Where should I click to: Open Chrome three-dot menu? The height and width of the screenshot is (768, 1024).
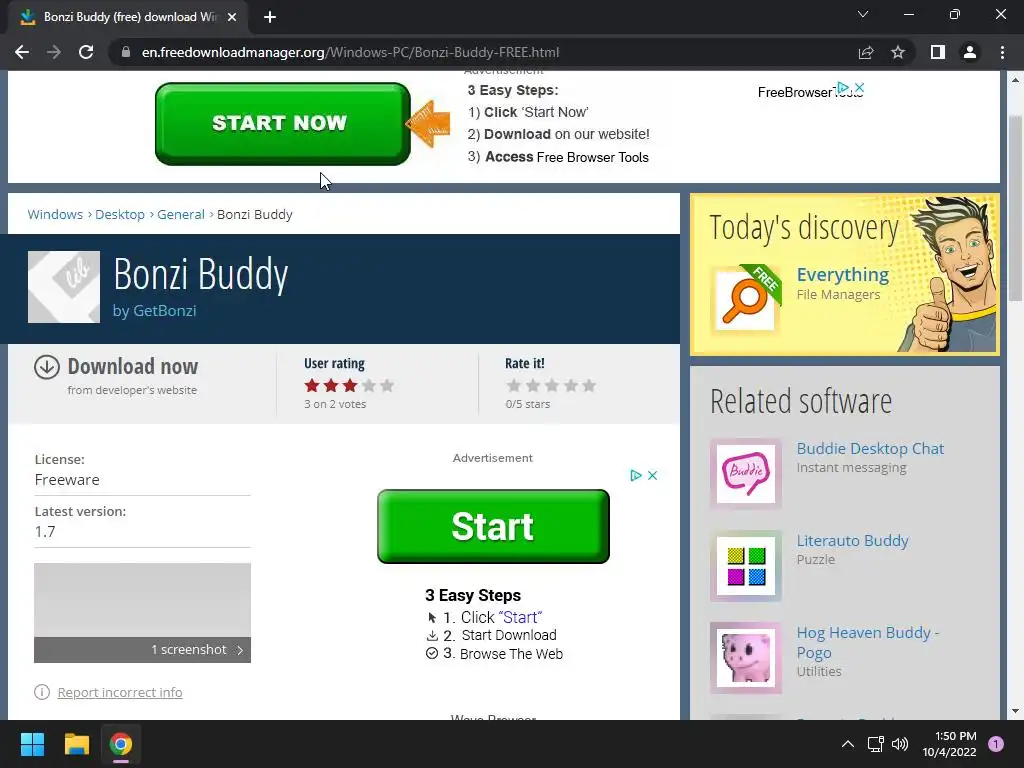pos(1002,52)
